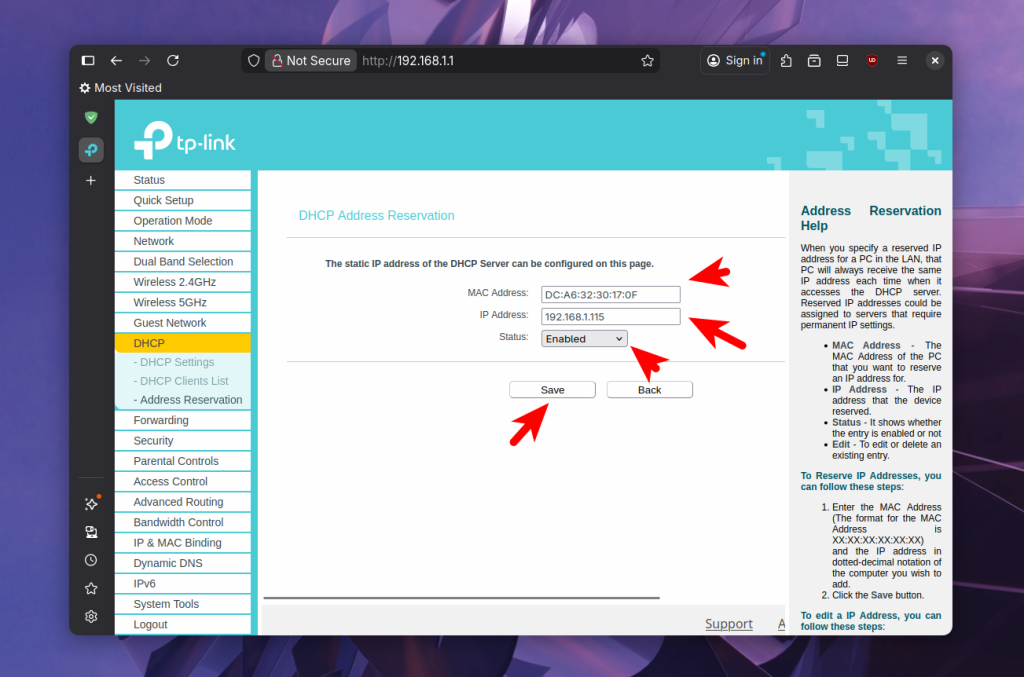Click the Back button

click(x=649, y=390)
